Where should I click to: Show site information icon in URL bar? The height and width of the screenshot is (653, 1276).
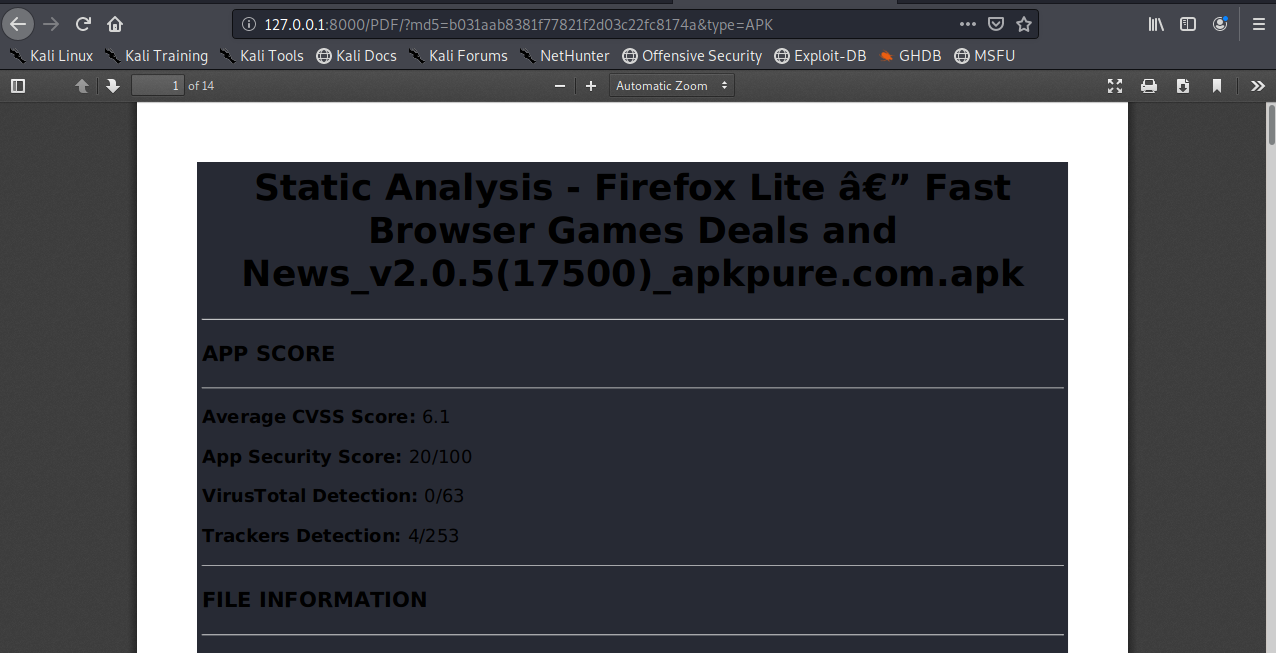248,24
